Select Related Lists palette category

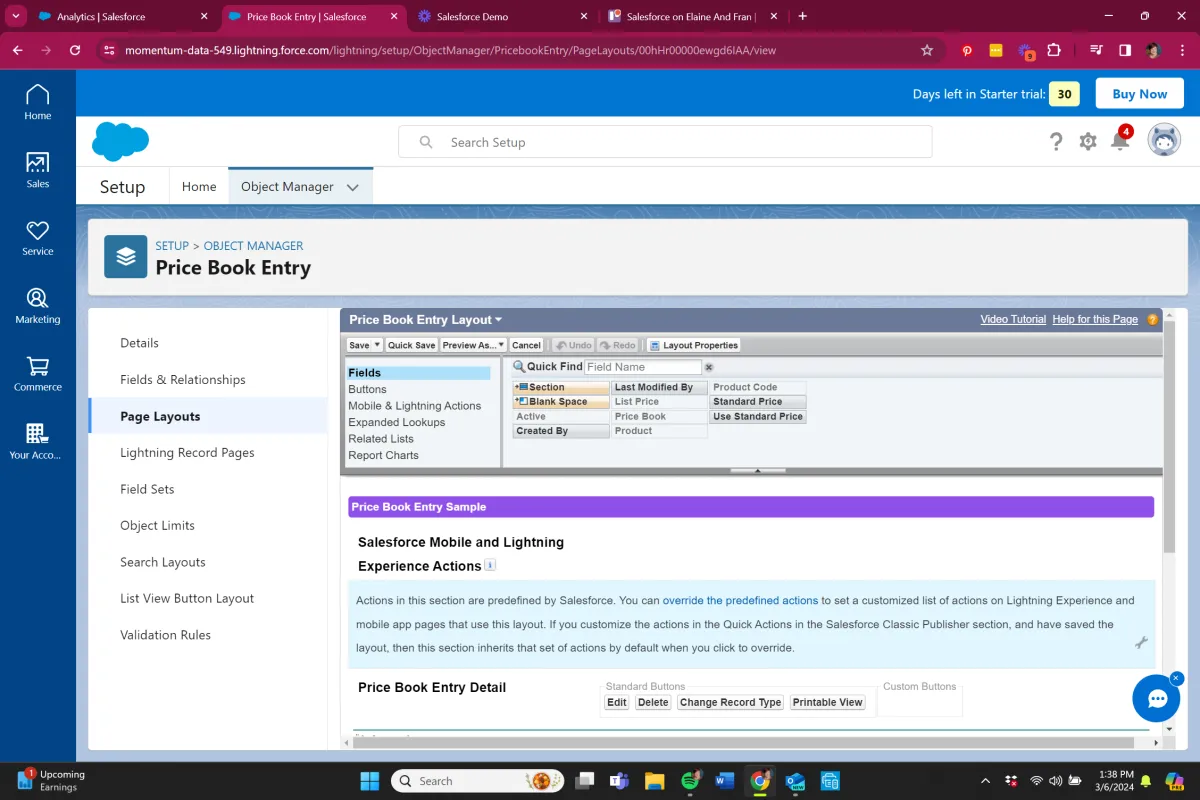[381, 439]
